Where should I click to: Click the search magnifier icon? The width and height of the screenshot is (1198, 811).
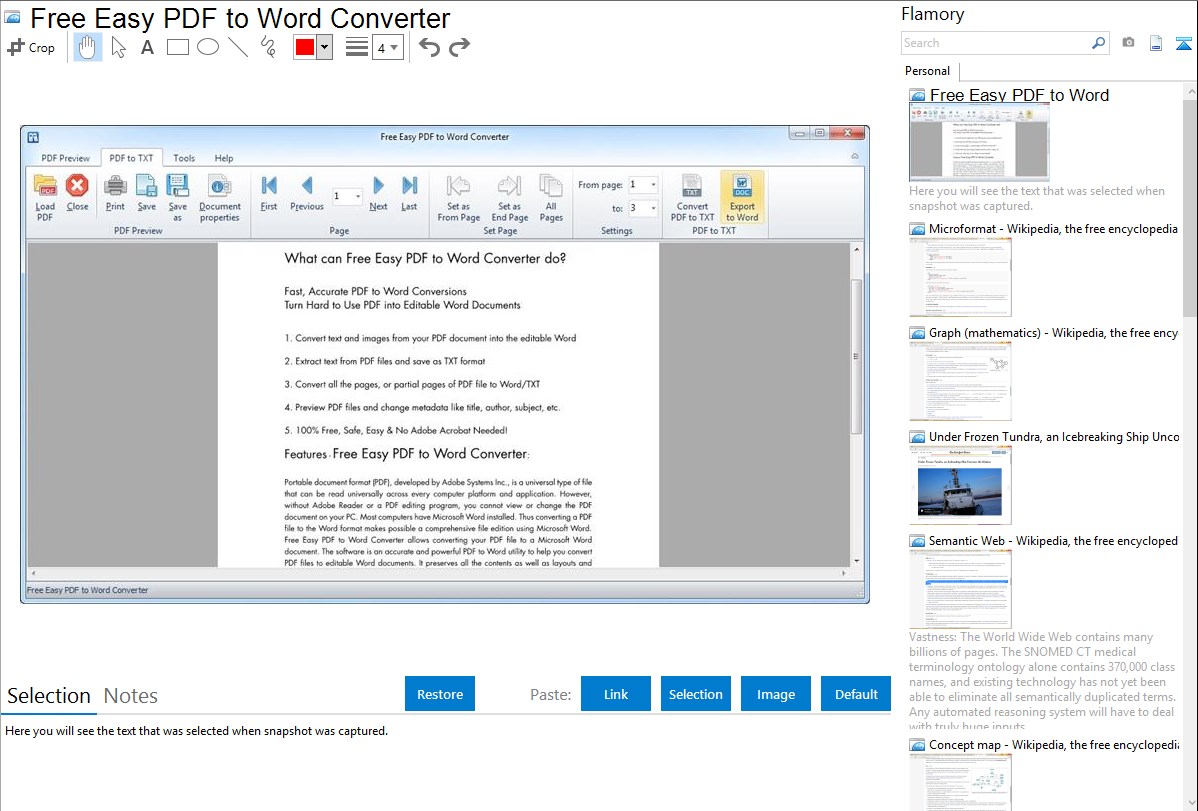pos(1099,43)
